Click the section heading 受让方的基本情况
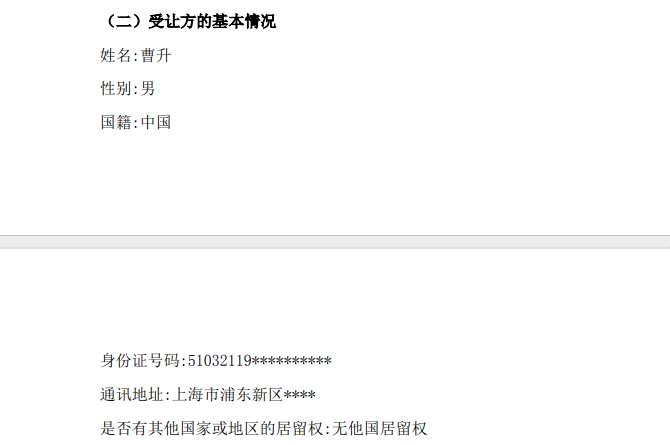This screenshot has height=445, width=670. point(212,21)
